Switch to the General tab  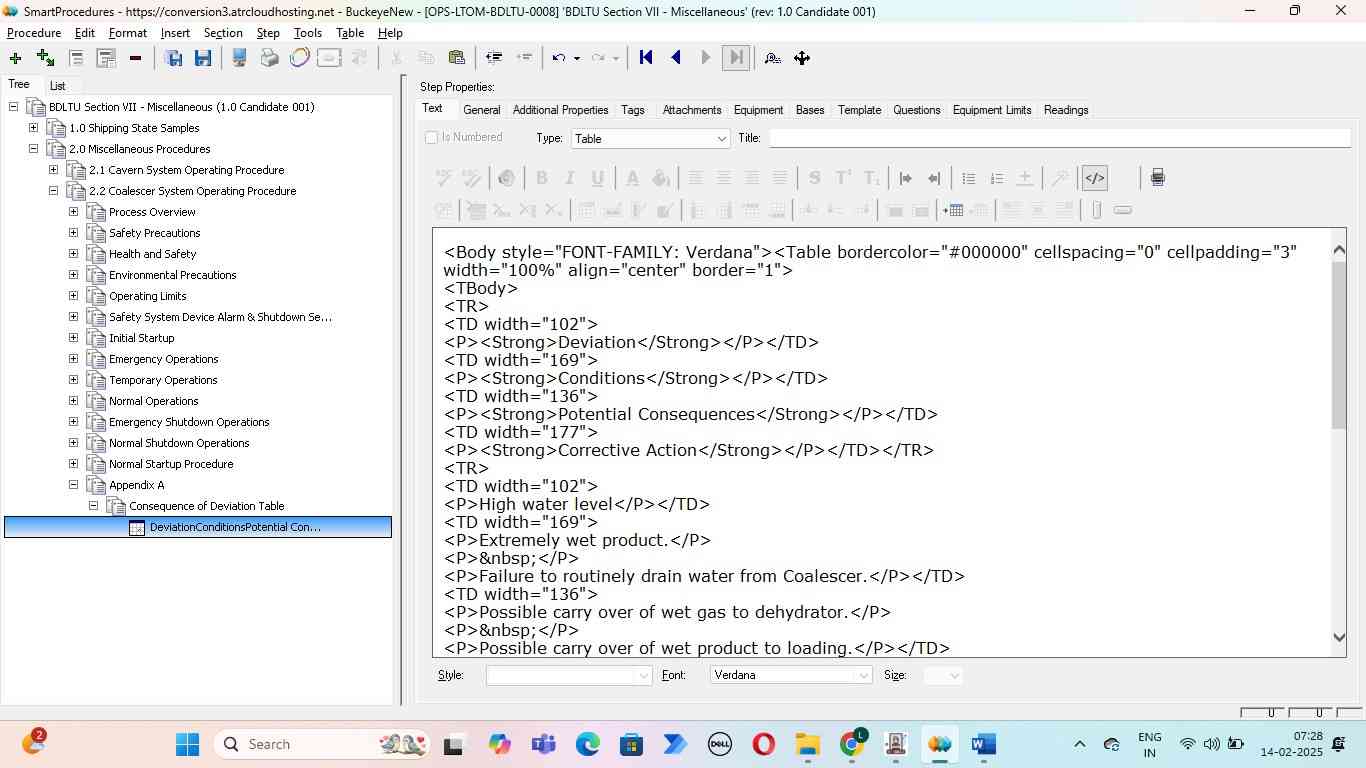click(482, 110)
